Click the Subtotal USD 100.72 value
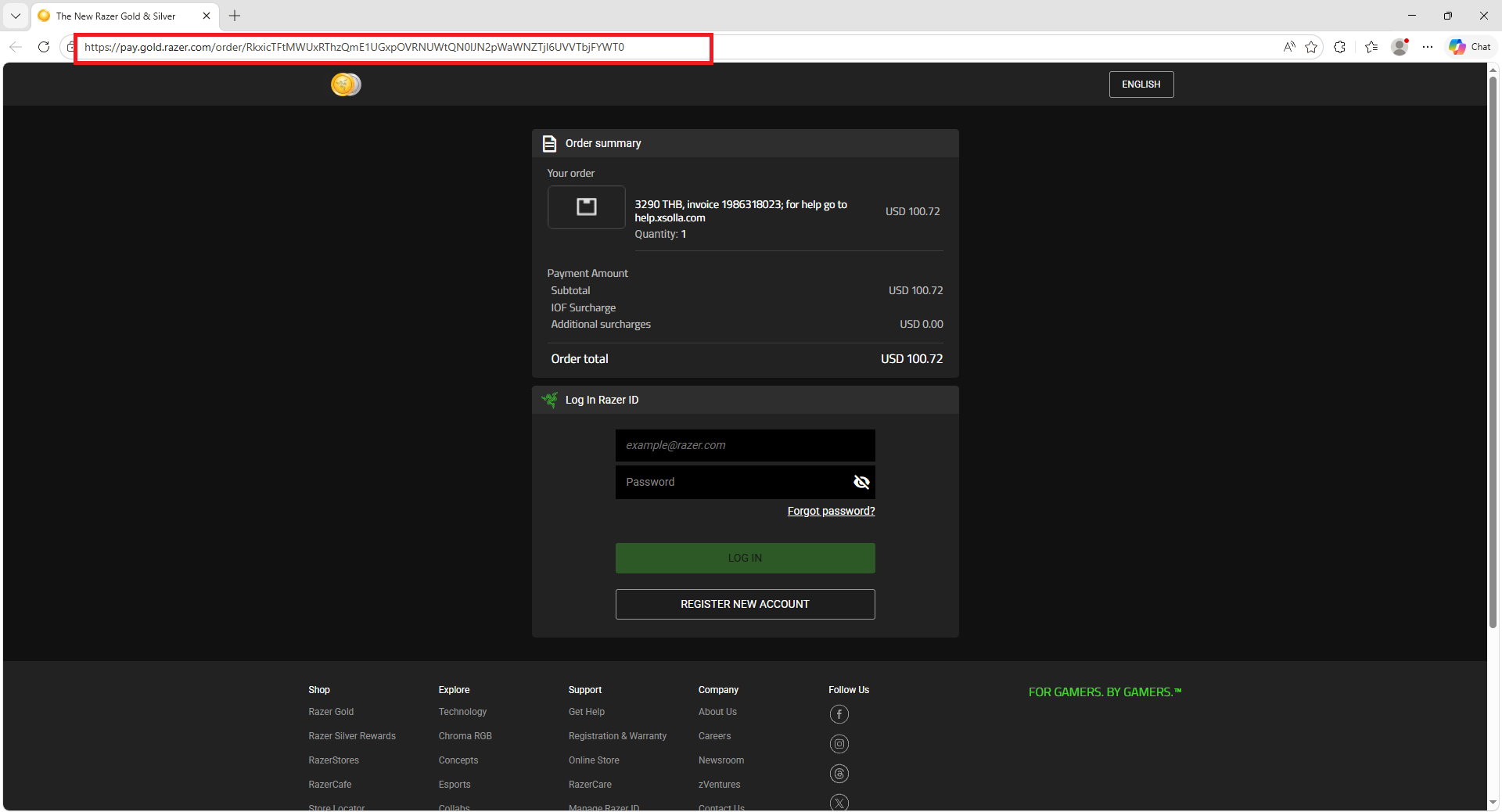This screenshot has height=812, width=1502. 915,290
